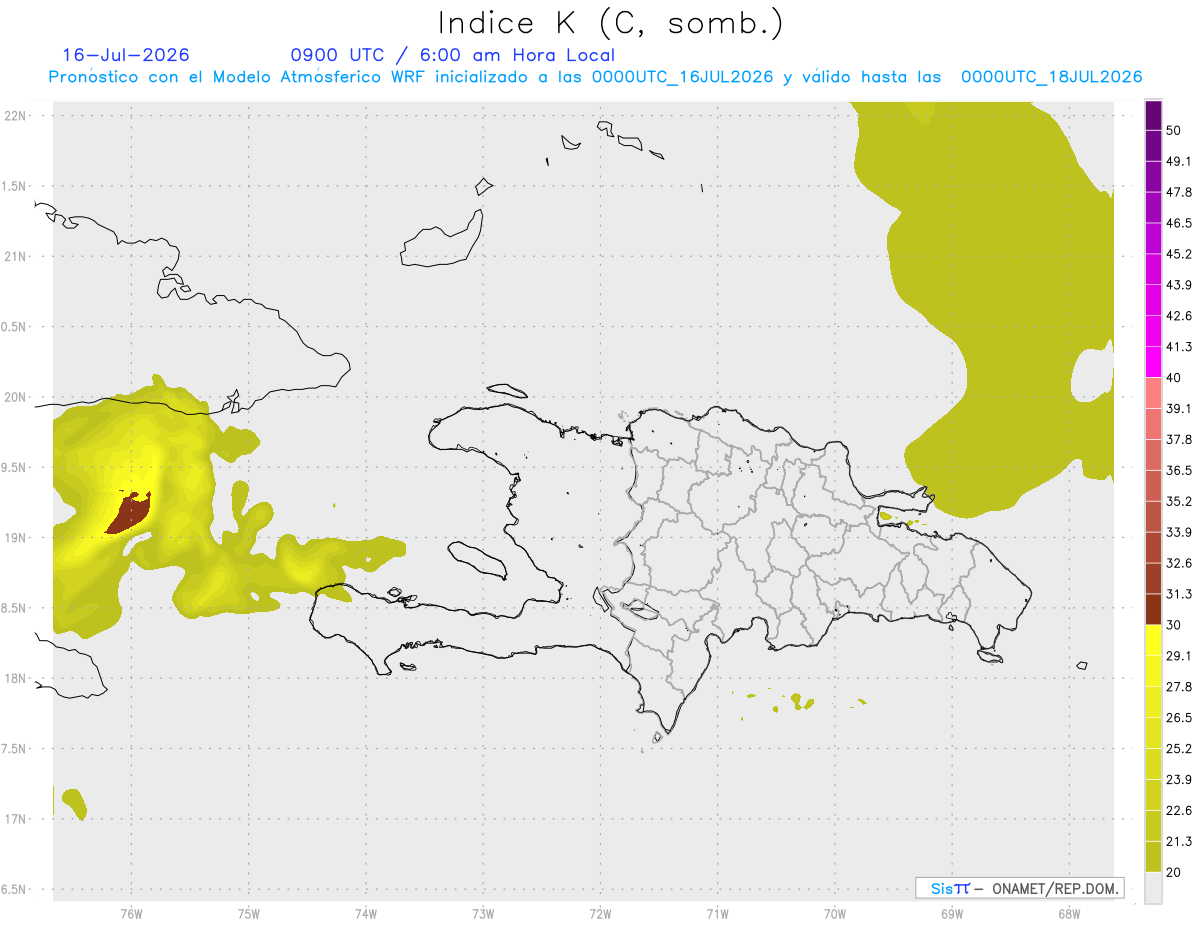1200x927 pixels.
Task: Click the "20N" latitude axis label
Action: [17, 397]
